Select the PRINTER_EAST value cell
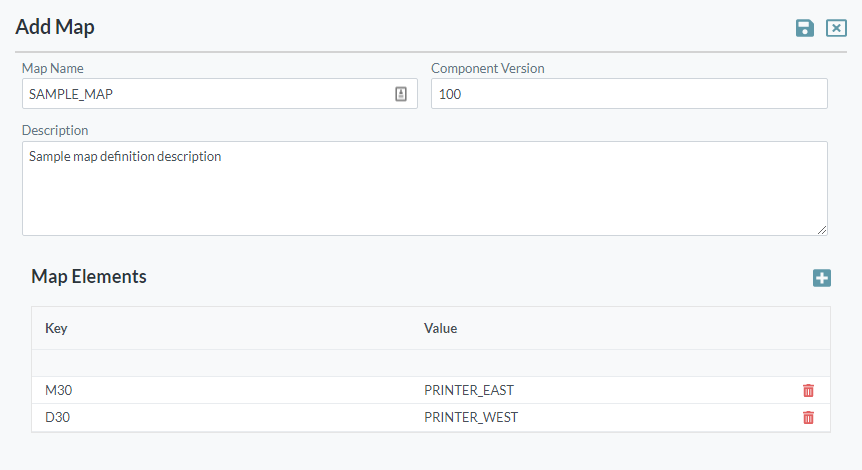This screenshot has width=862, height=470. [x=469, y=391]
